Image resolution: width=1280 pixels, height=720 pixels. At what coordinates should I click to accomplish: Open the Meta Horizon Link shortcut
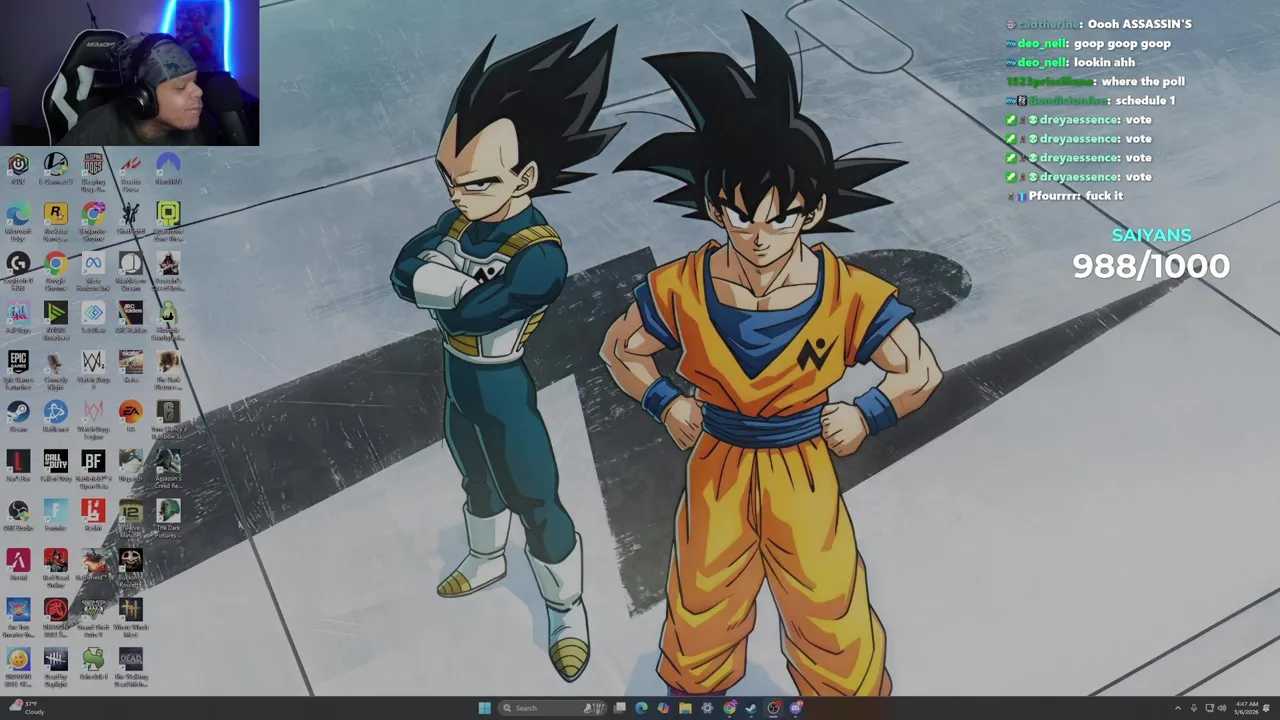(93, 269)
